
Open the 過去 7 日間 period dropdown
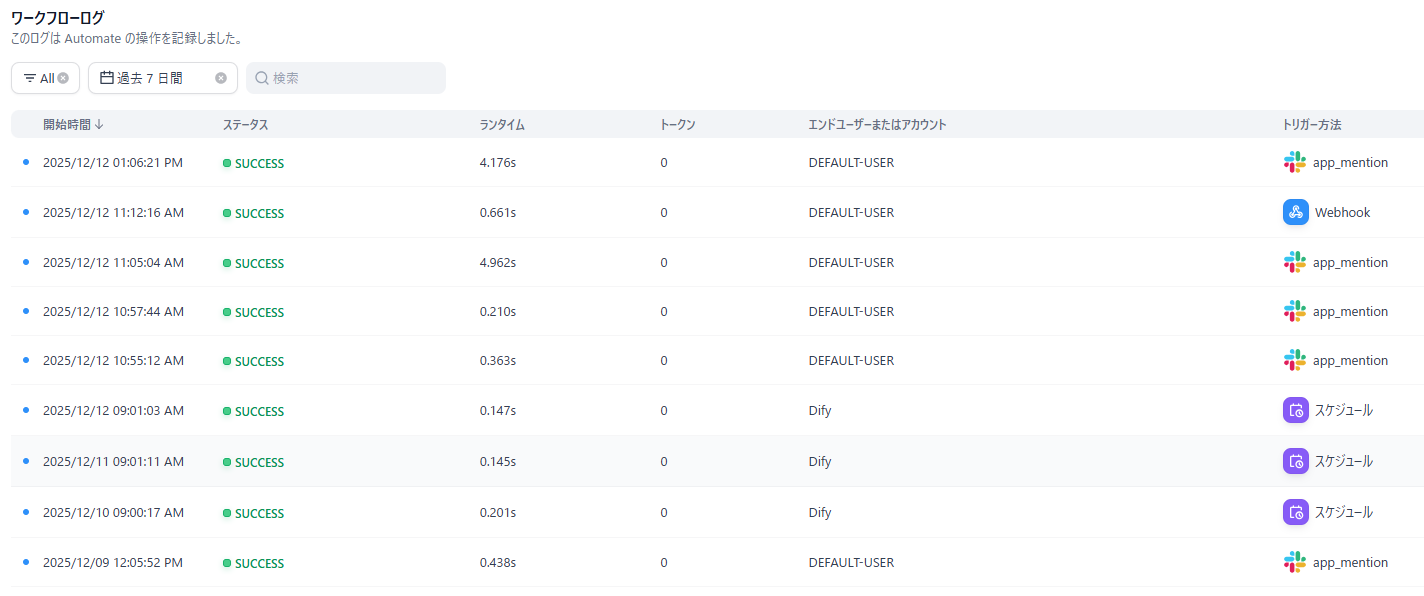click(150, 78)
